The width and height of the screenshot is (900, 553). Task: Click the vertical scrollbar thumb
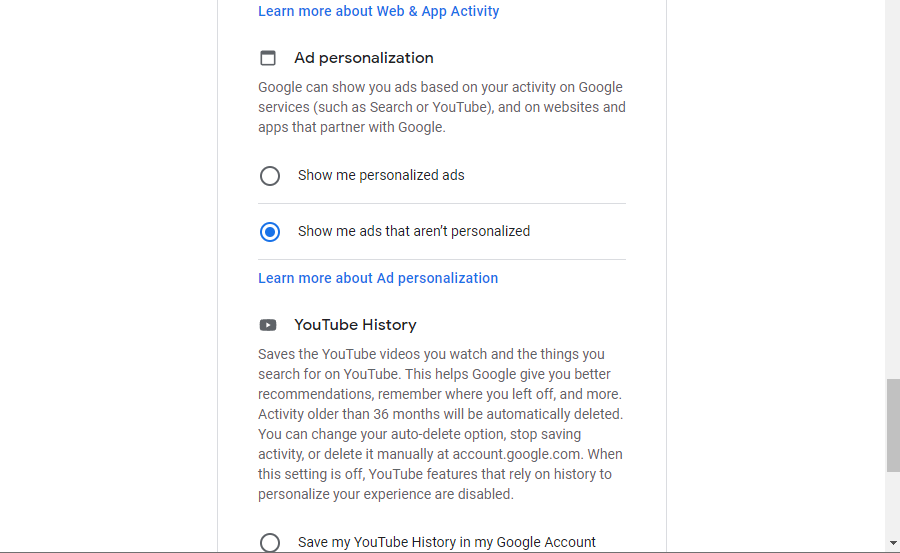pyautogui.click(x=892, y=425)
